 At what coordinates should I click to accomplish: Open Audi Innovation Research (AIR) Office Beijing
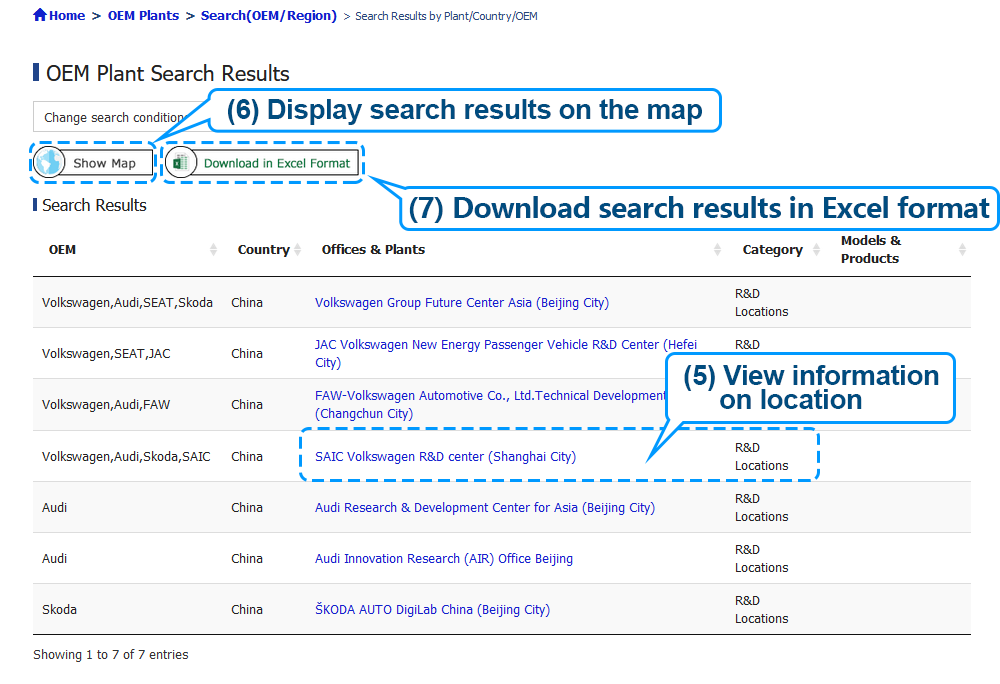[x=444, y=559]
